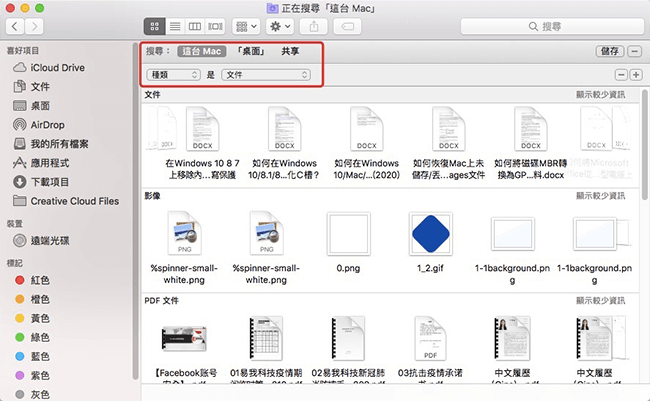Viewport: 650px width, 401px height.
Task: Click the 儲存 save search button
Action: (x=609, y=51)
